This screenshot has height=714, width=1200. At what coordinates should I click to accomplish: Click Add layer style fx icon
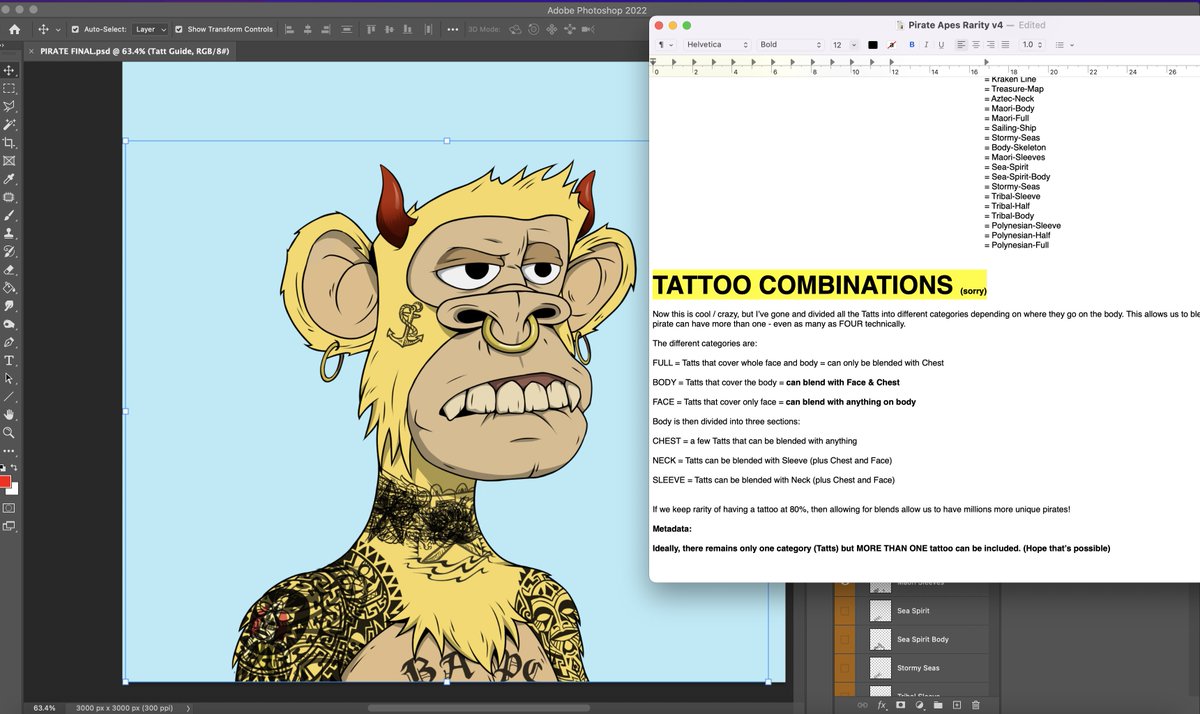click(882, 704)
